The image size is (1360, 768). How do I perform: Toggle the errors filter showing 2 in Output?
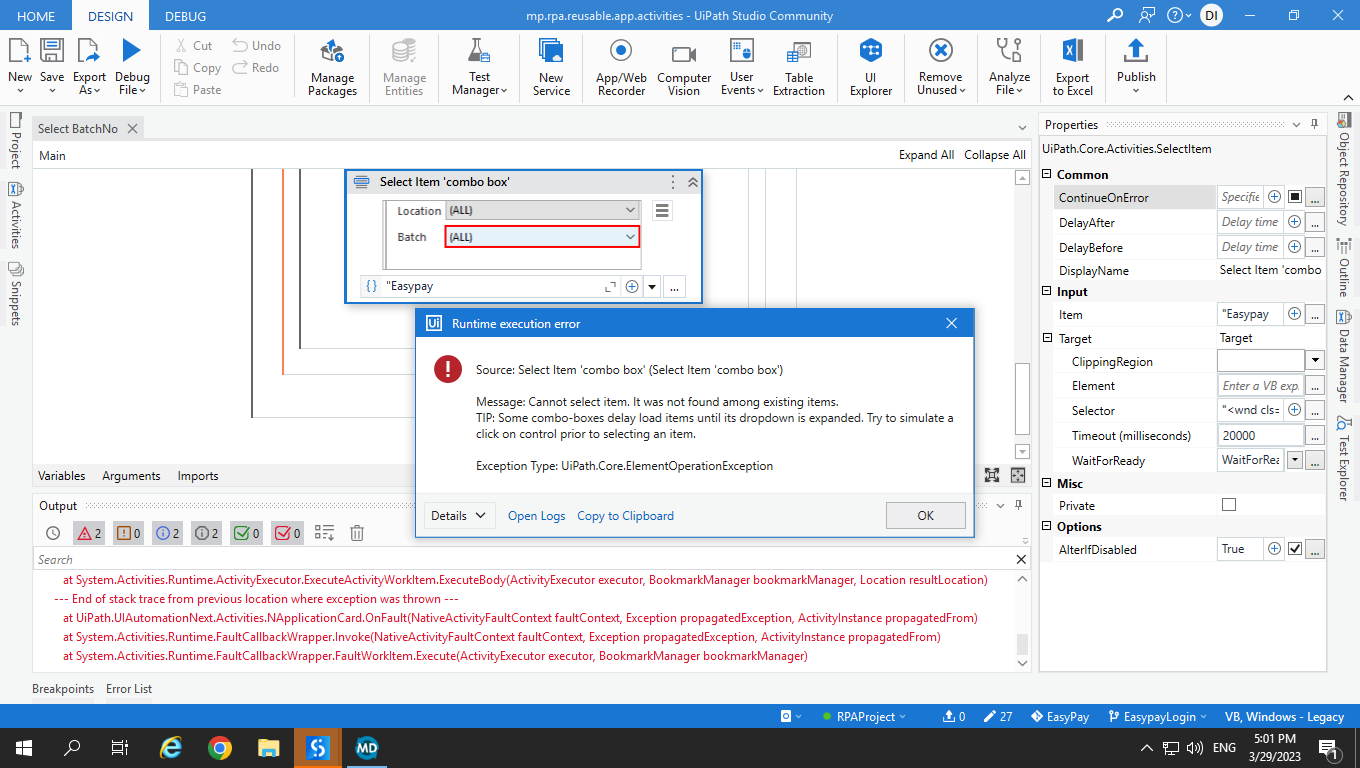click(x=89, y=533)
